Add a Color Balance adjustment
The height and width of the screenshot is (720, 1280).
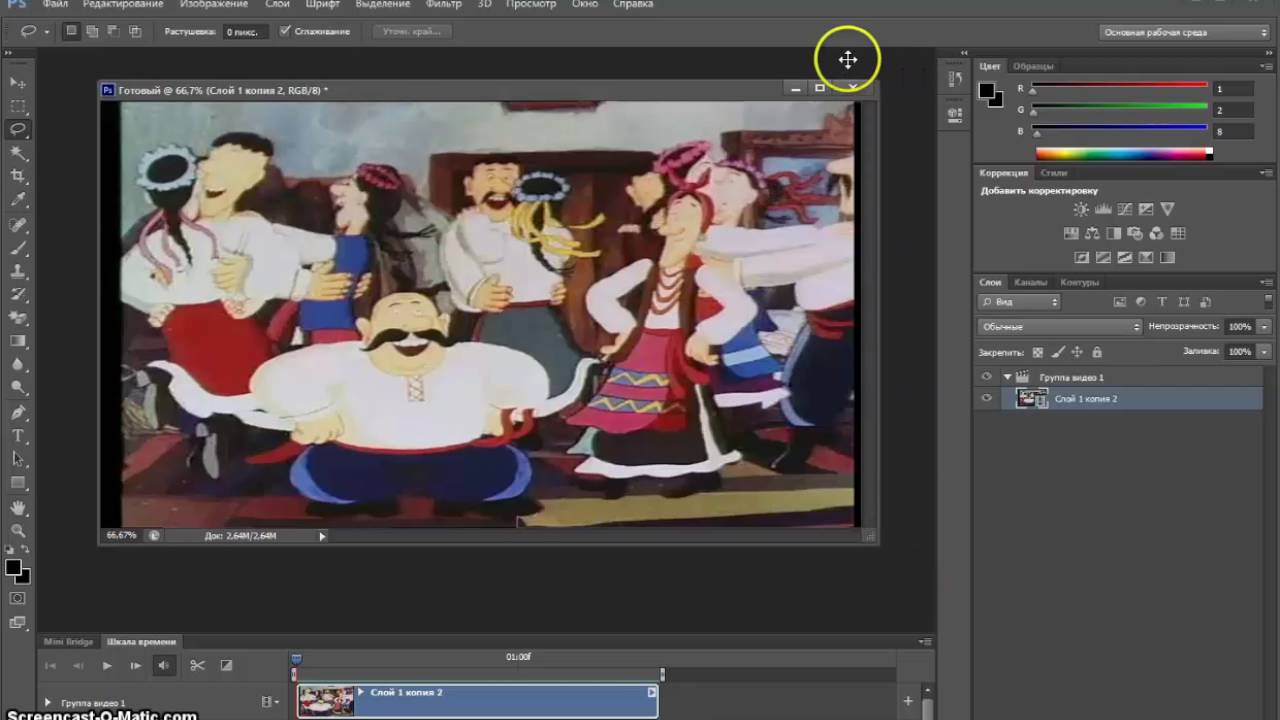(1092, 233)
